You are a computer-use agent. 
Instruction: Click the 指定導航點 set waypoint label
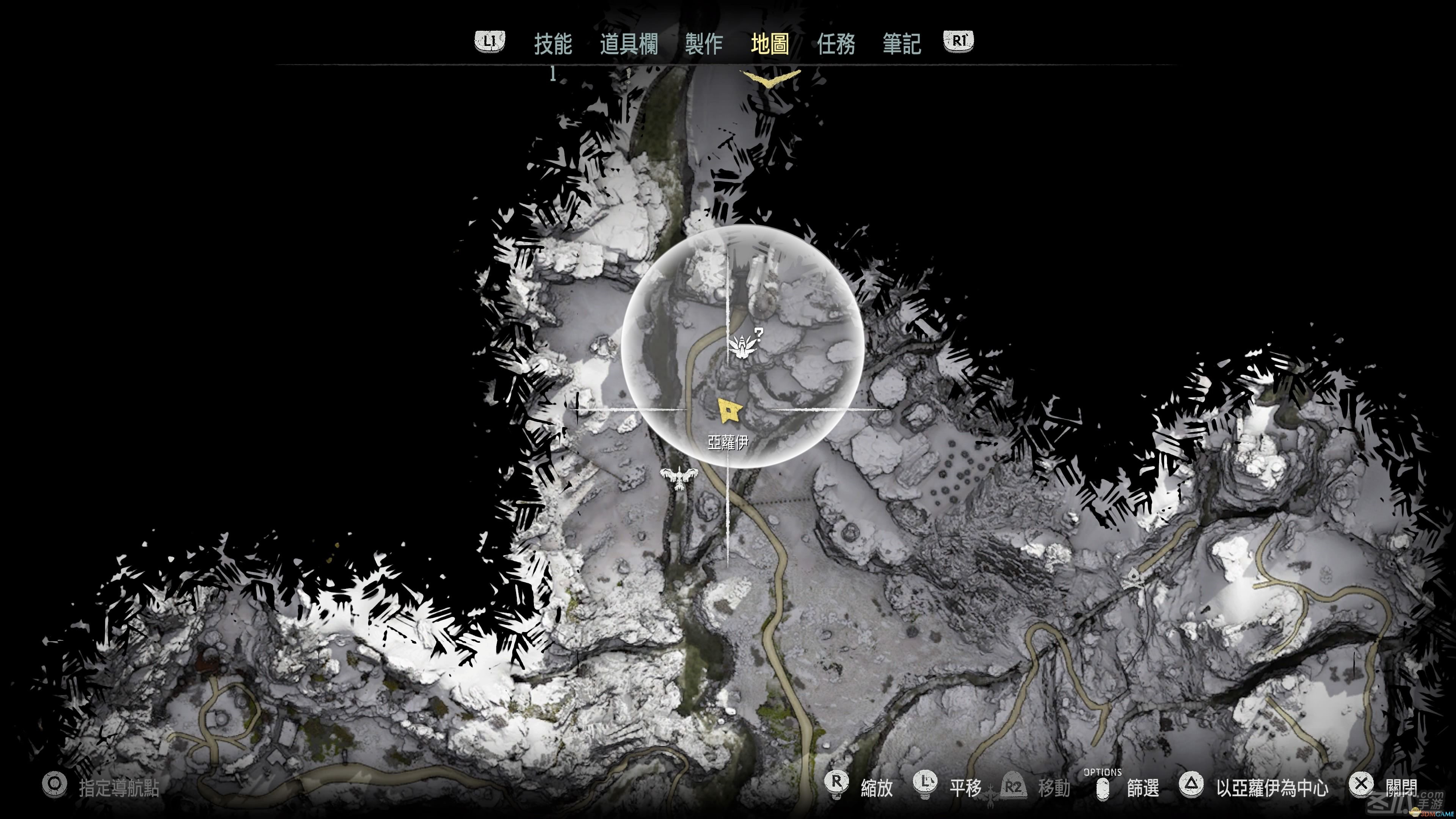click(x=119, y=788)
